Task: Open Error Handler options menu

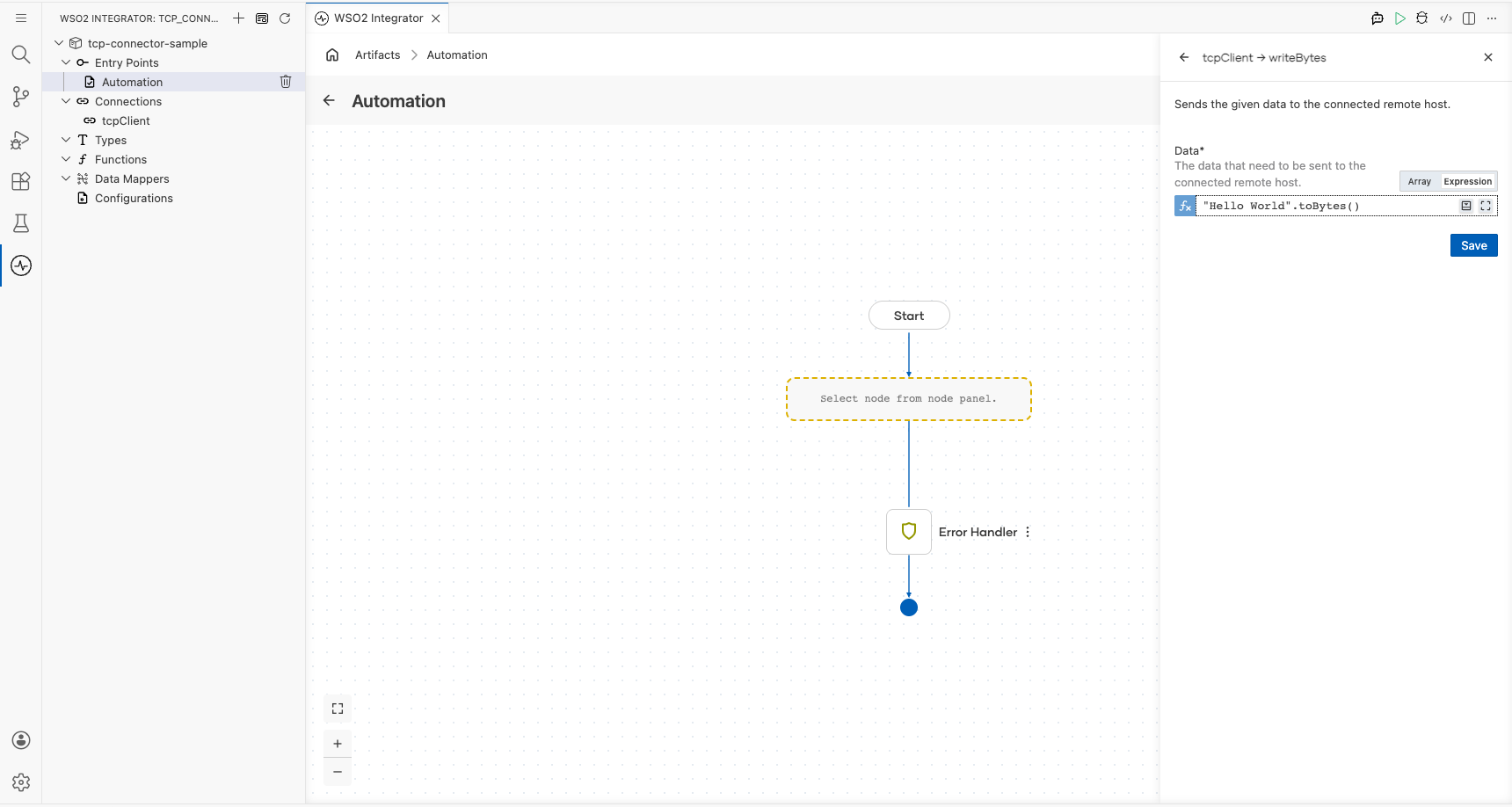Action: (x=1028, y=532)
